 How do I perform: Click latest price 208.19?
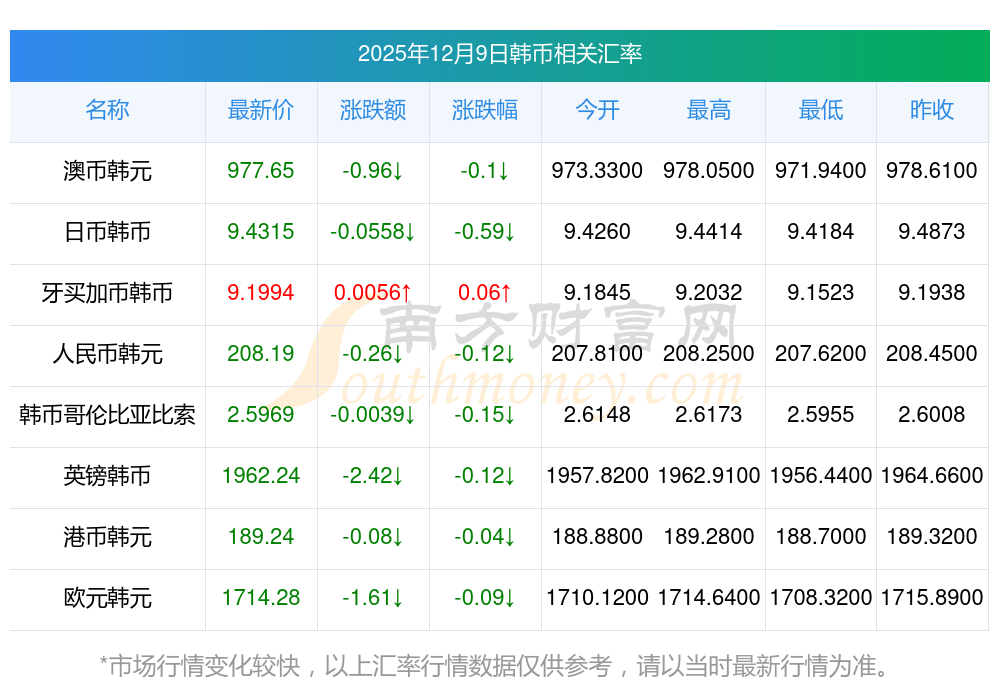point(261,353)
